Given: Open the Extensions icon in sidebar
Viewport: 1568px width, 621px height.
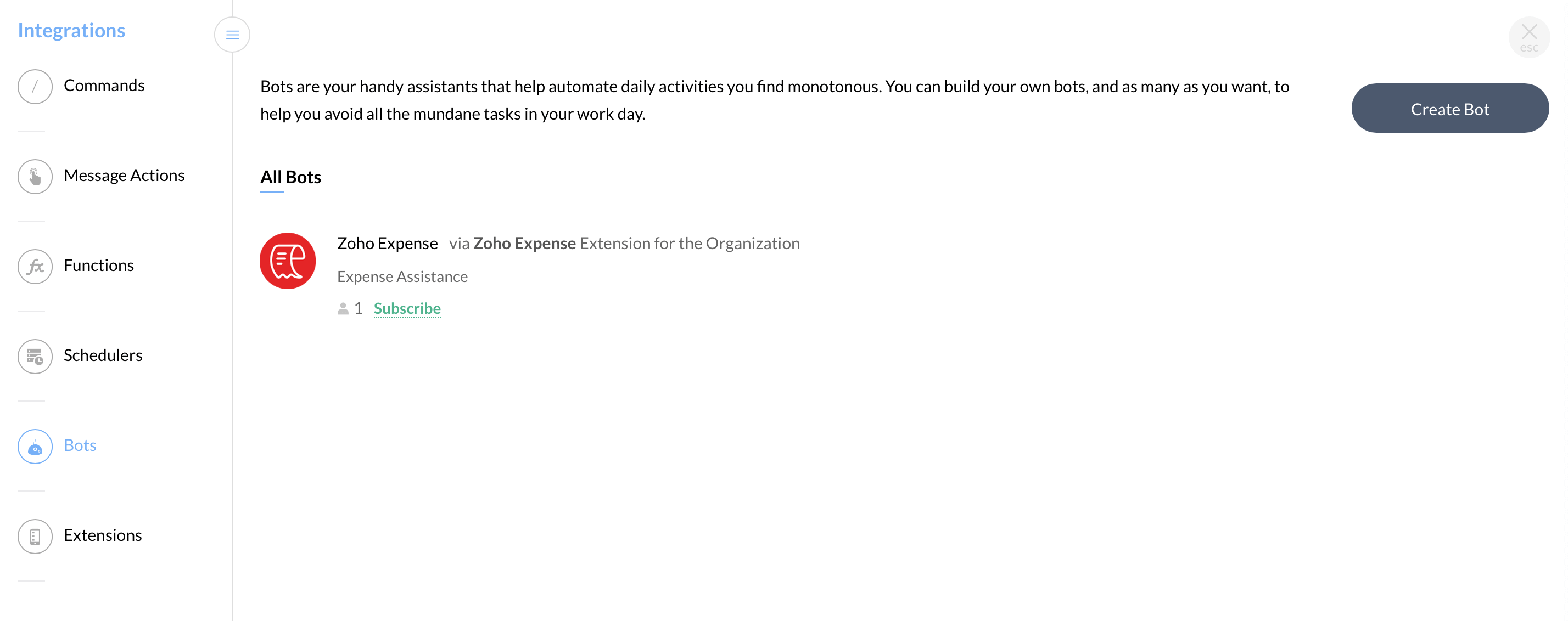Looking at the screenshot, I should [36, 535].
